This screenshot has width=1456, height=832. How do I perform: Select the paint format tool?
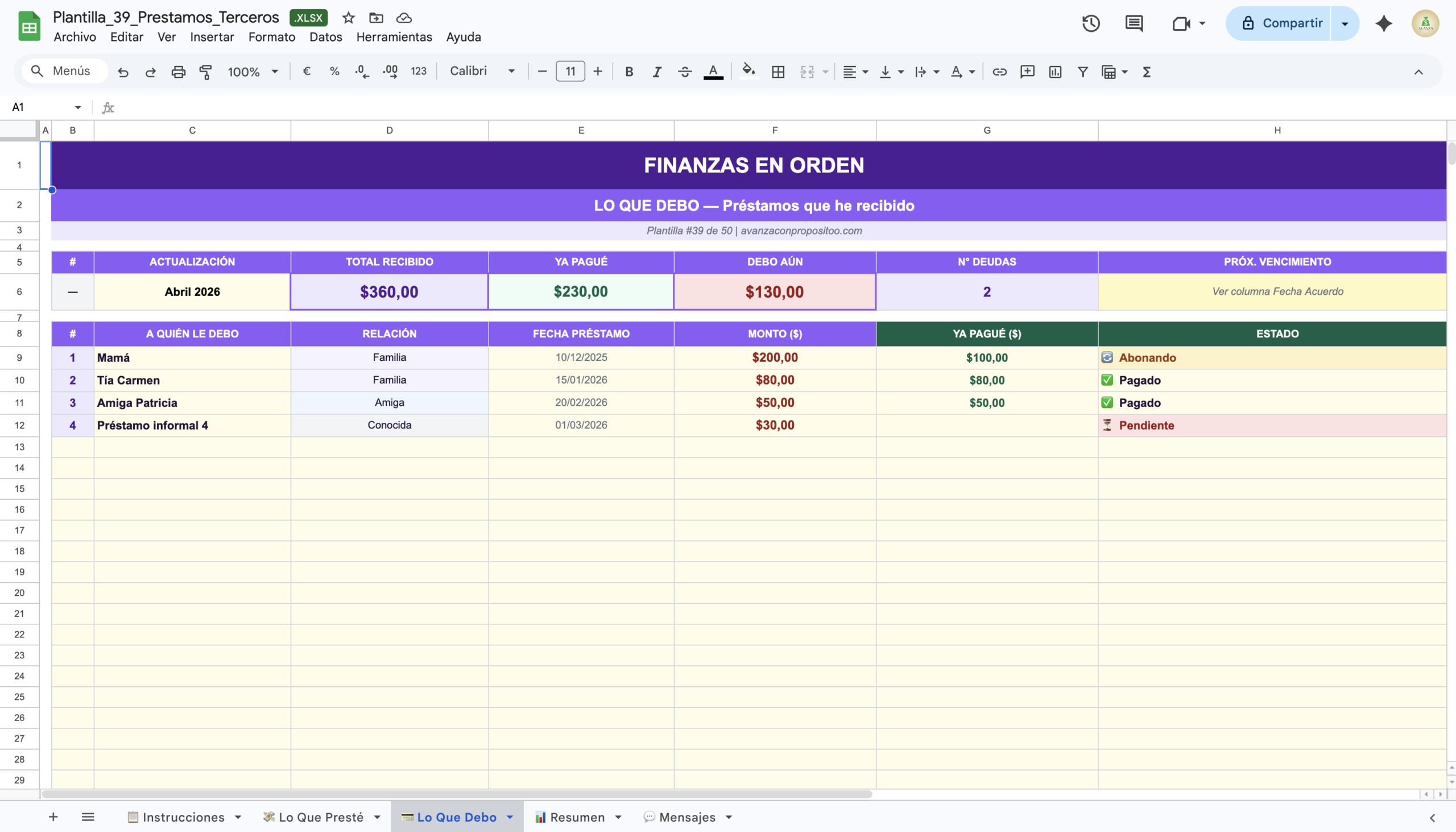coord(205,72)
